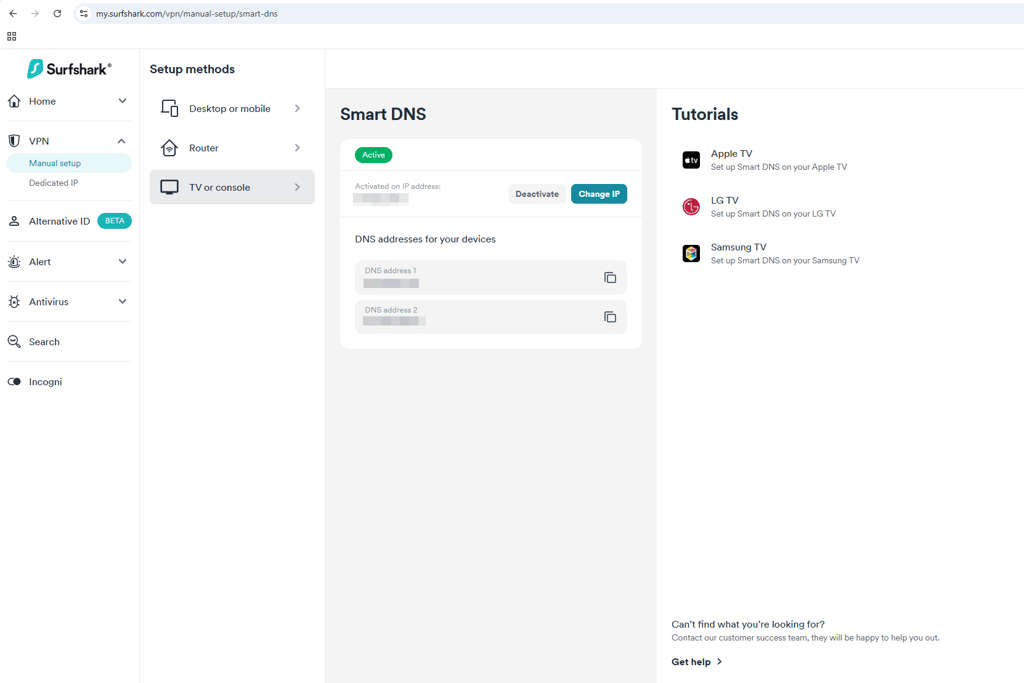Open Desktop or mobile via its right chevron

tap(297, 108)
